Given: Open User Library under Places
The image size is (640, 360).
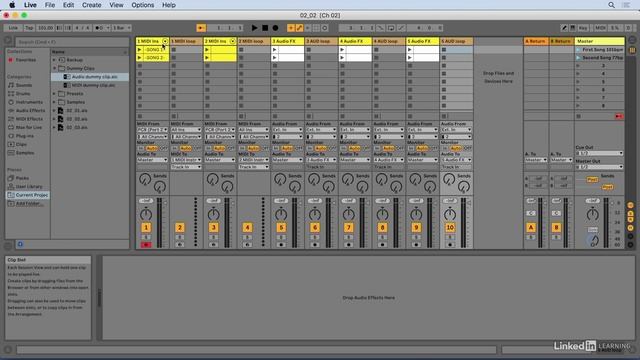Looking at the screenshot, I should coord(29,187).
